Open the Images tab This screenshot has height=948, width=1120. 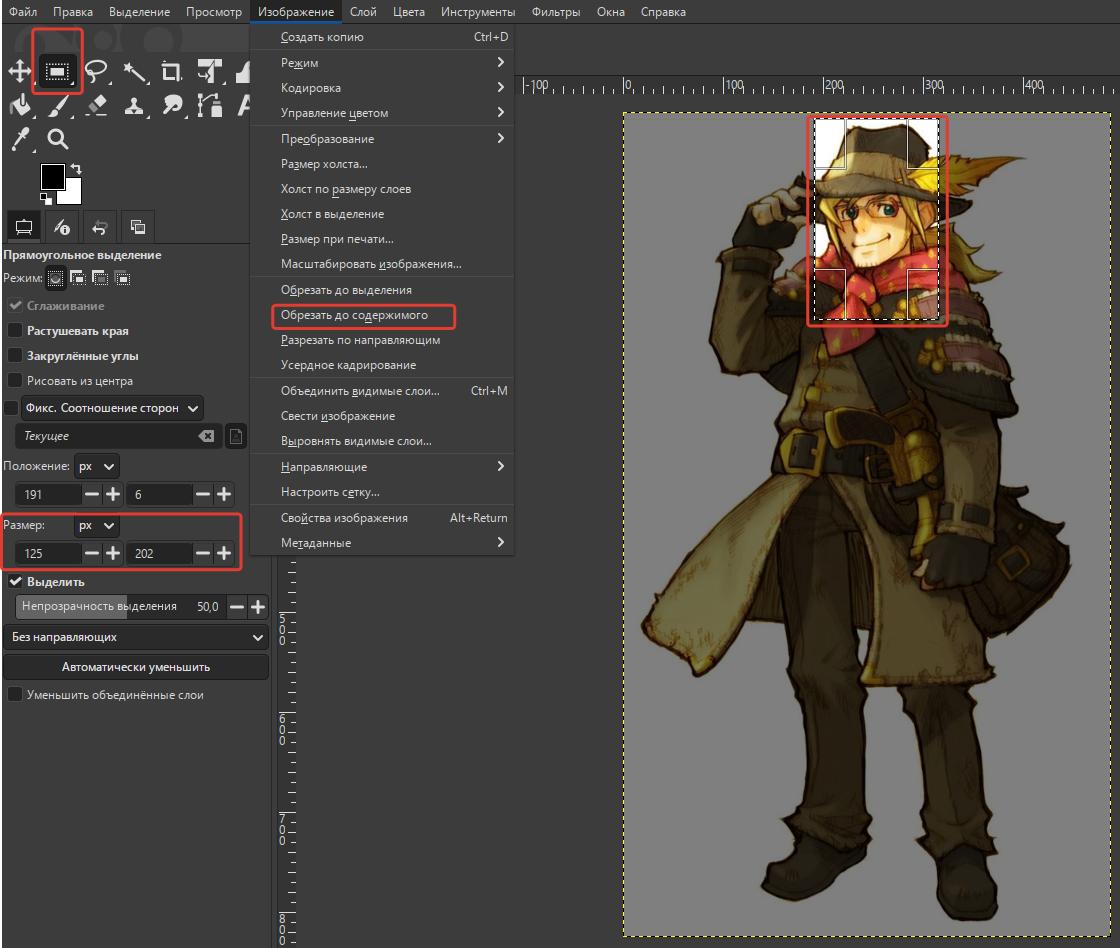point(138,227)
